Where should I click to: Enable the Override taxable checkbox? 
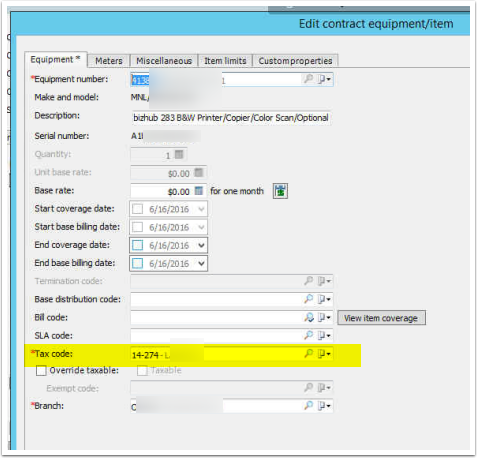pos(41,371)
